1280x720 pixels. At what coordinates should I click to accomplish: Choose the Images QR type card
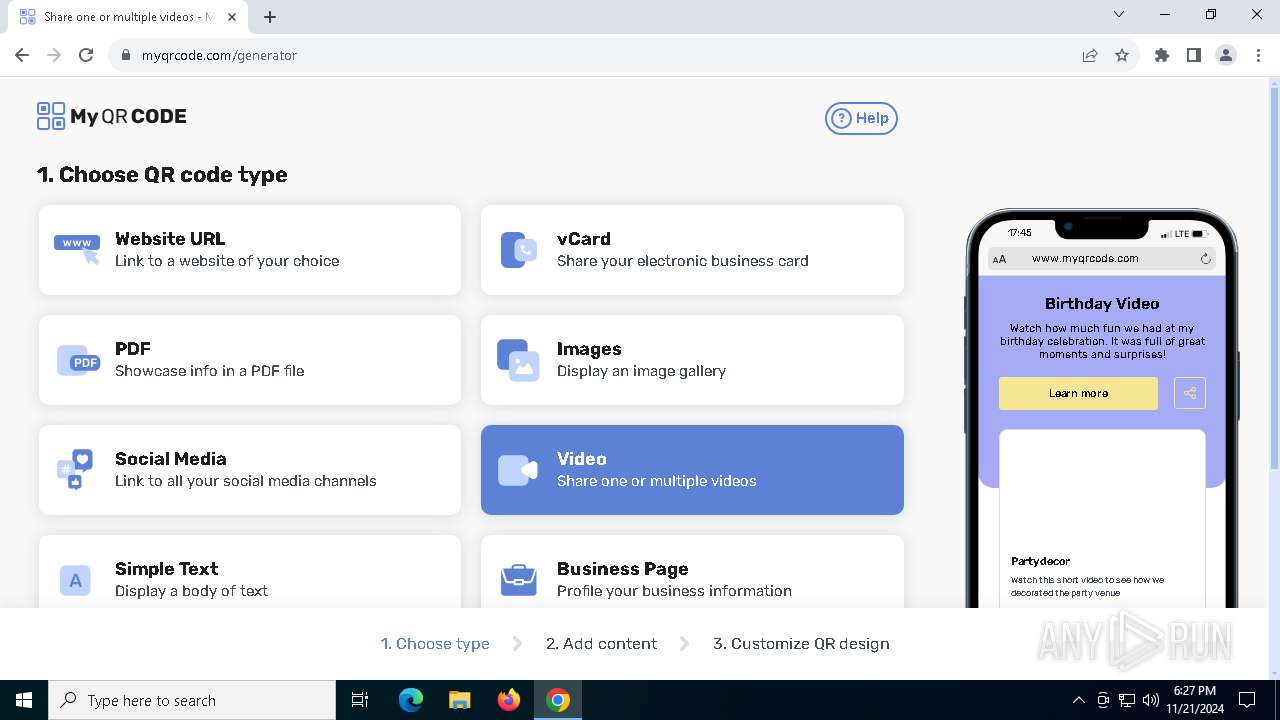pos(692,360)
